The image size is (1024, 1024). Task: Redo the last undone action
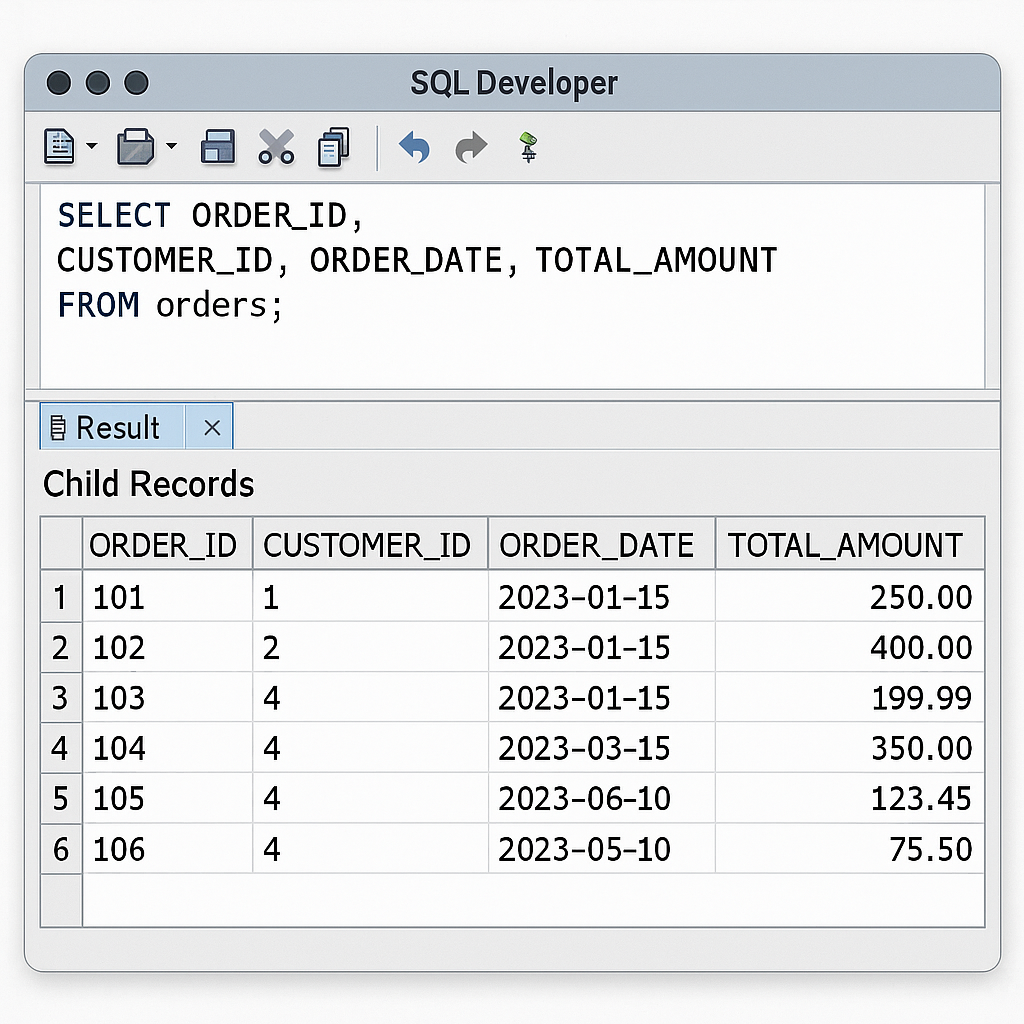470,147
